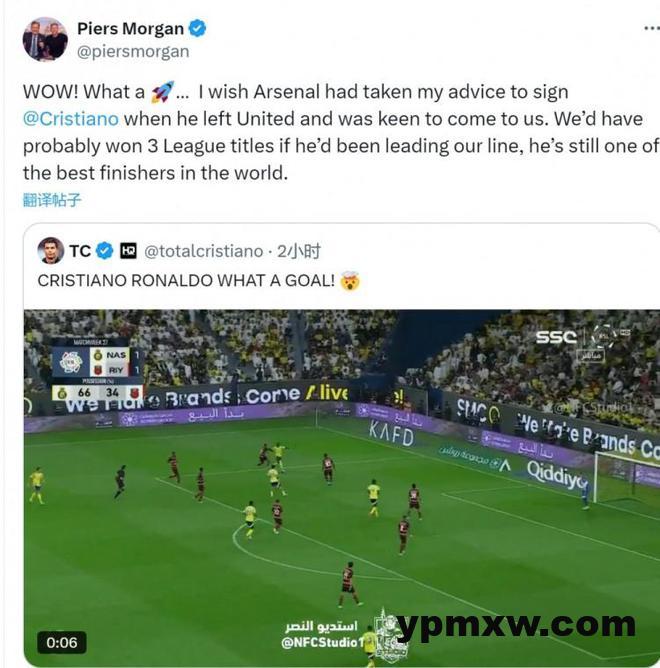
Task: Click the TC account name
Action: coord(80,251)
